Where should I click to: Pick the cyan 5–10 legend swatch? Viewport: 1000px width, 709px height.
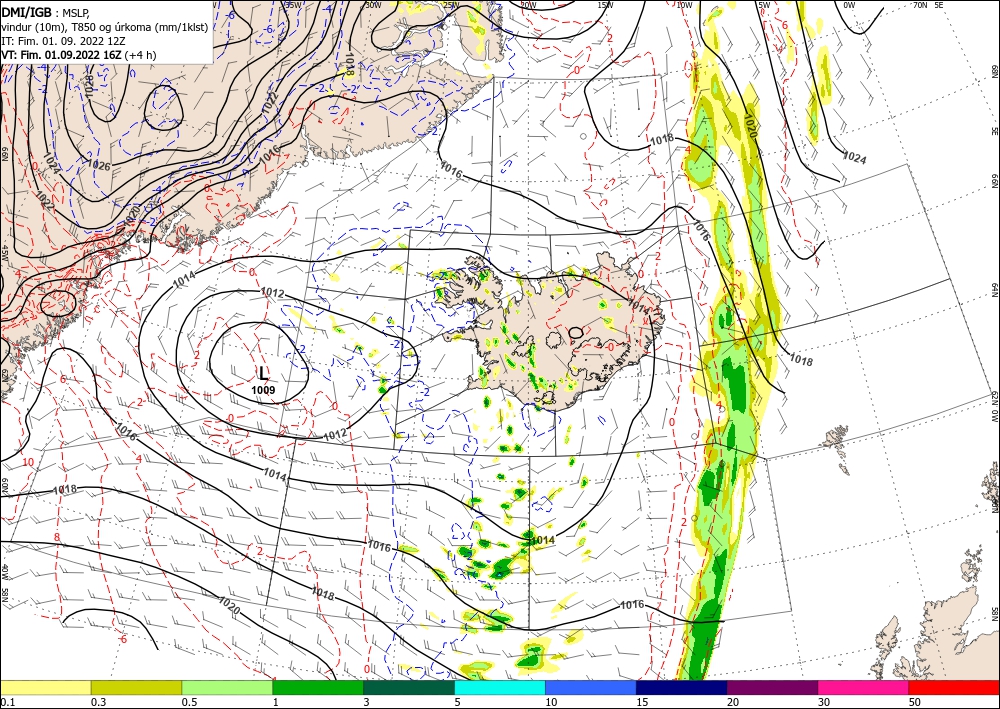click(500, 688)
